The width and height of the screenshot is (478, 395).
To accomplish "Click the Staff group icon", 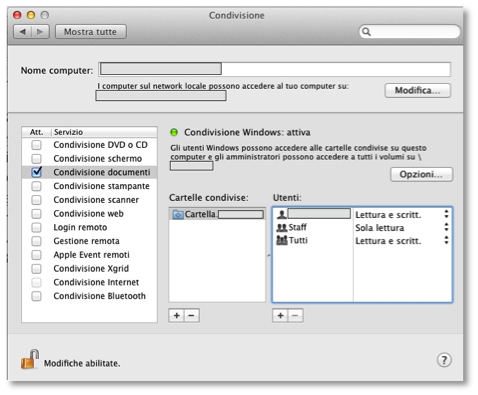I will 282,227.
